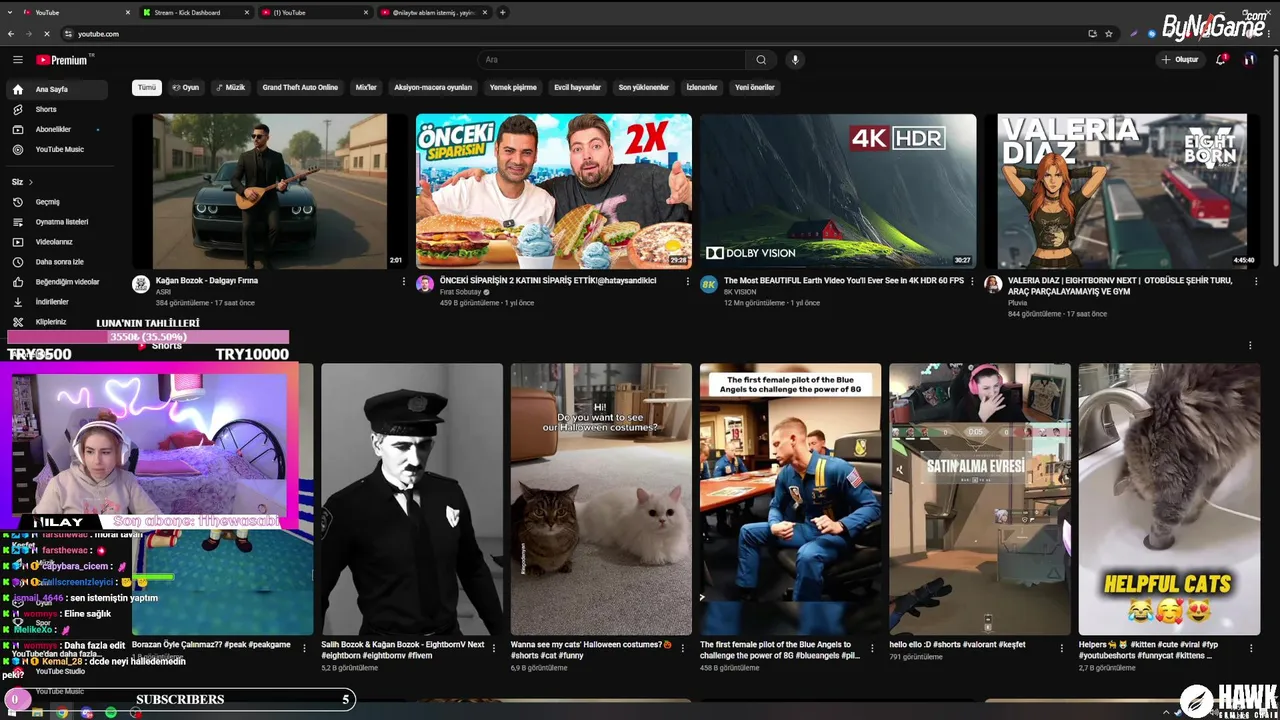Open video title The Most BEAUTIFUL Earth Video
This screenshot has width=1280, height=720.
pos(844,281)
